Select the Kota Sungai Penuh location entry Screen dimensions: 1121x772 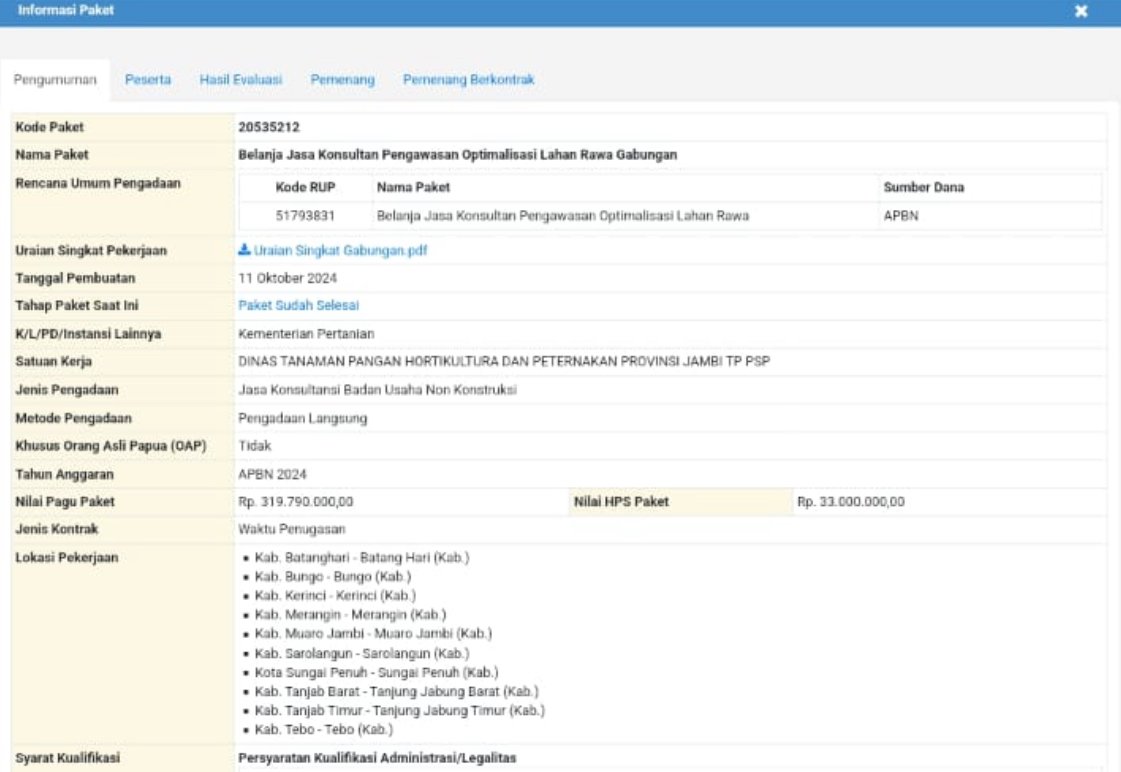[375, 672]
